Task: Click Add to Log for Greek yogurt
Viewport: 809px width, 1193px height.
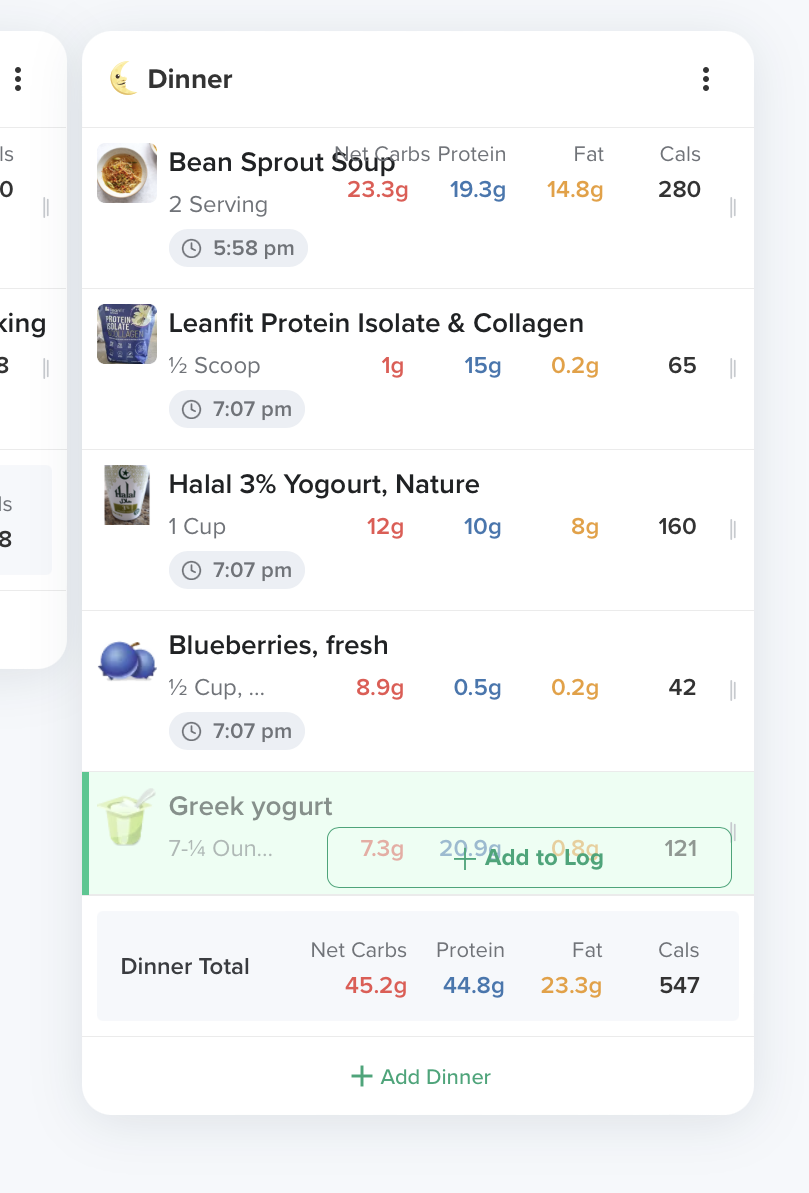Action: [x=529, y=857]
